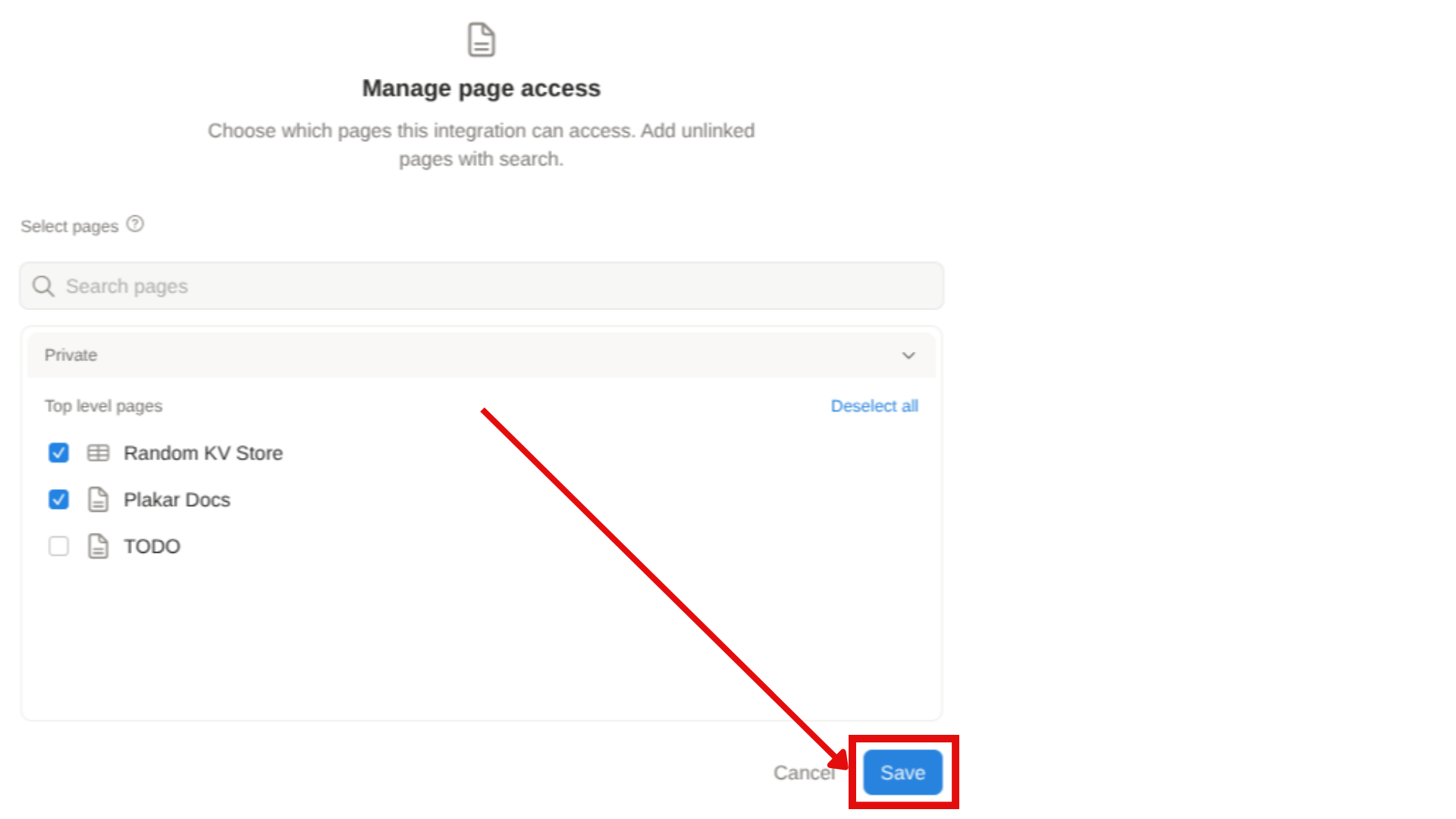Viewport: 1456px width, 819px height.
Task: Click the document glyph next to TODO entry
Action: click(x=98, y=545)
